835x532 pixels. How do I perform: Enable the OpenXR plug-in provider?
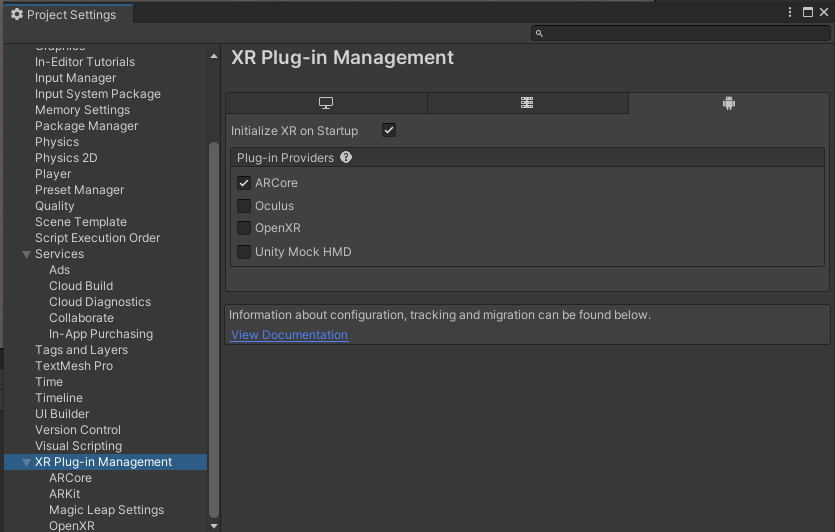pos(244,228)
